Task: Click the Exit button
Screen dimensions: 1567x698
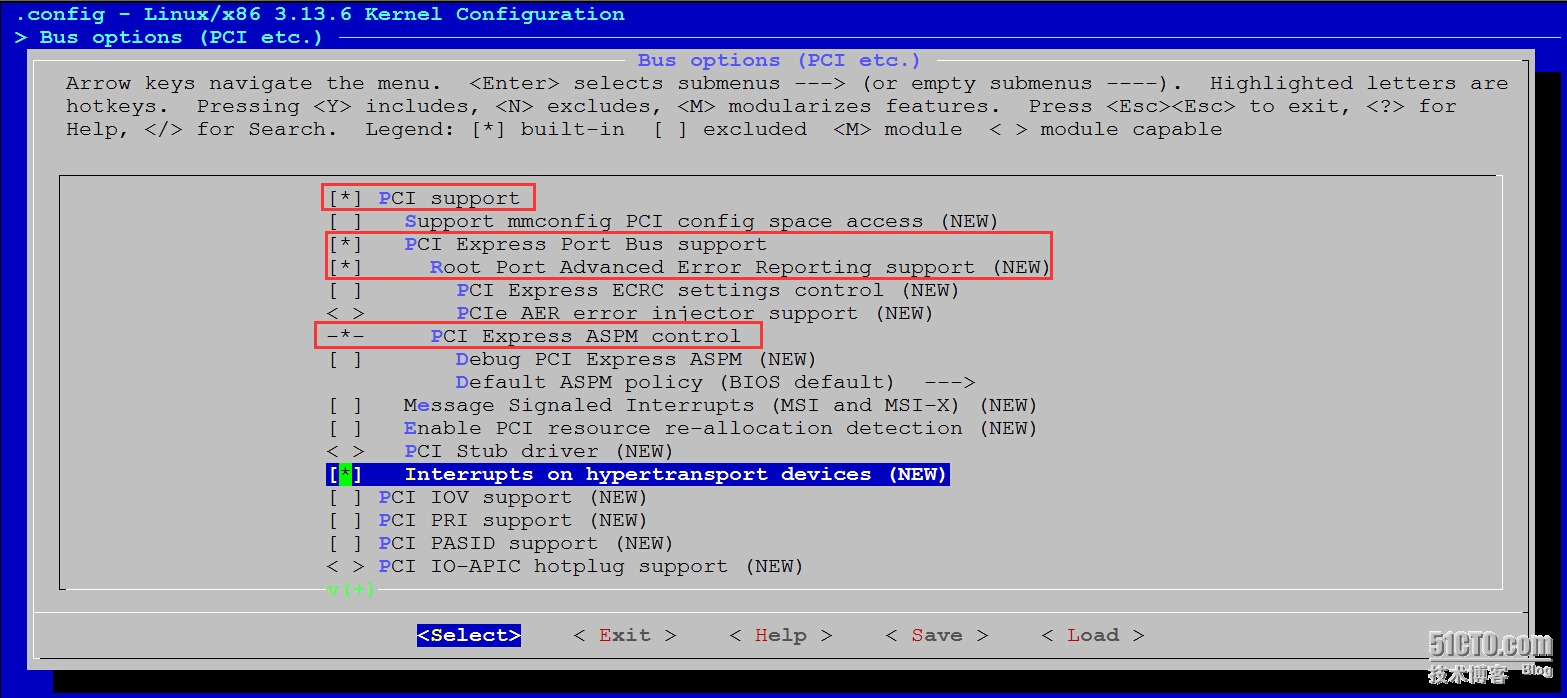Action: (x=625, y=635)
